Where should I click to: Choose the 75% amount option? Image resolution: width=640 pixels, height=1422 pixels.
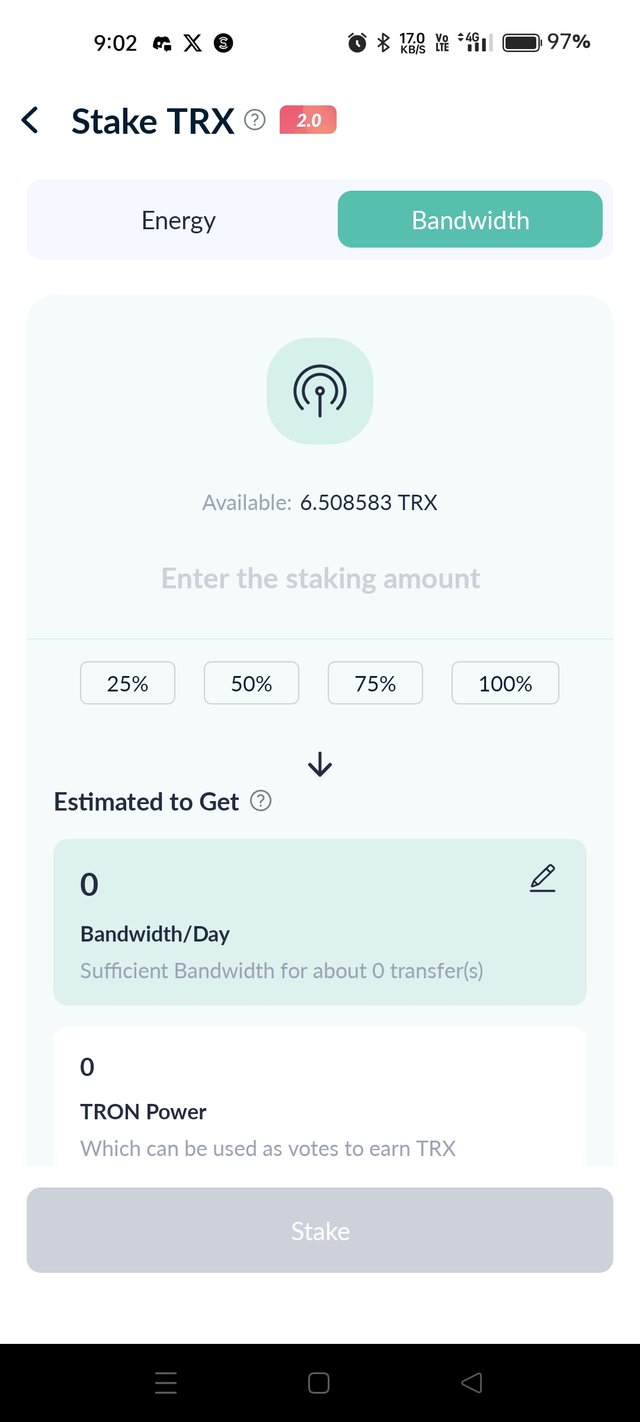point(375,684)
